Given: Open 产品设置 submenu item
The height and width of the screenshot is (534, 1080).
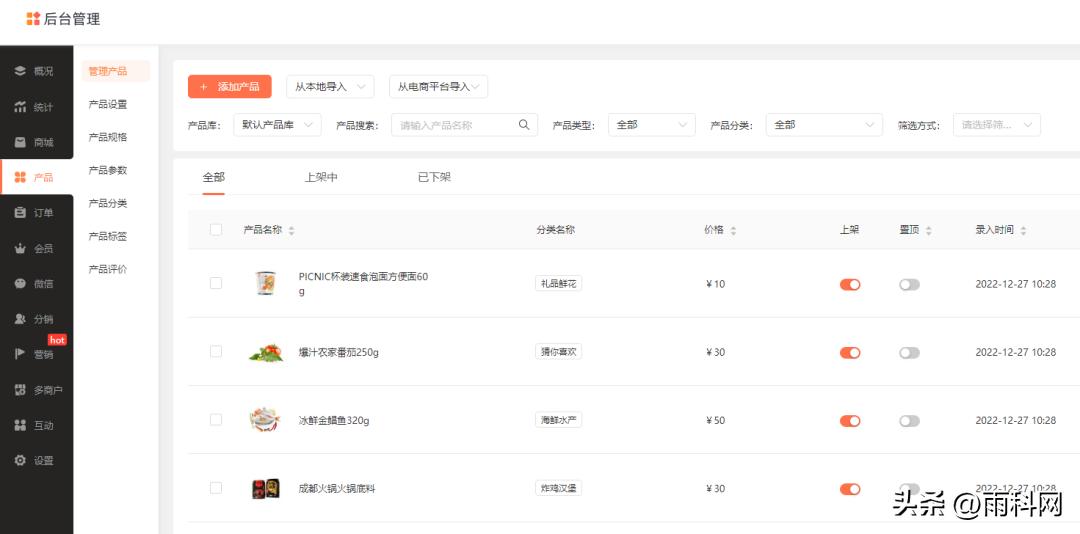Looking at the screenshot, I should (x=108, y=104).
